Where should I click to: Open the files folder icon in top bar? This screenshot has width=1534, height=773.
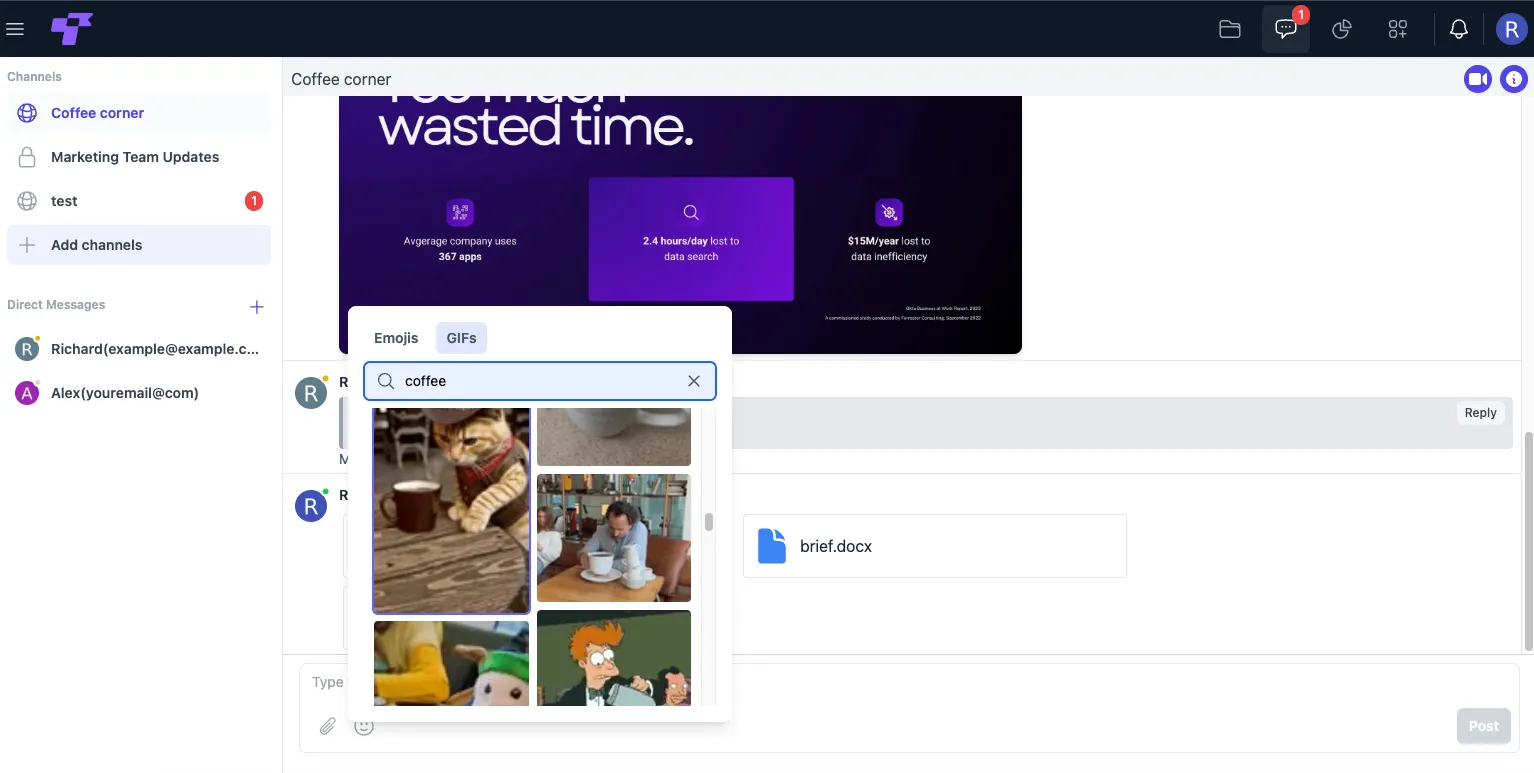[1230, 29]
